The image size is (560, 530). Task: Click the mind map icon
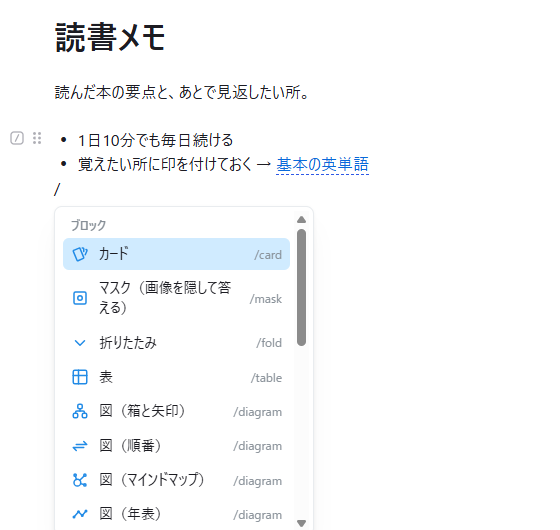click(x=80, y=480)
